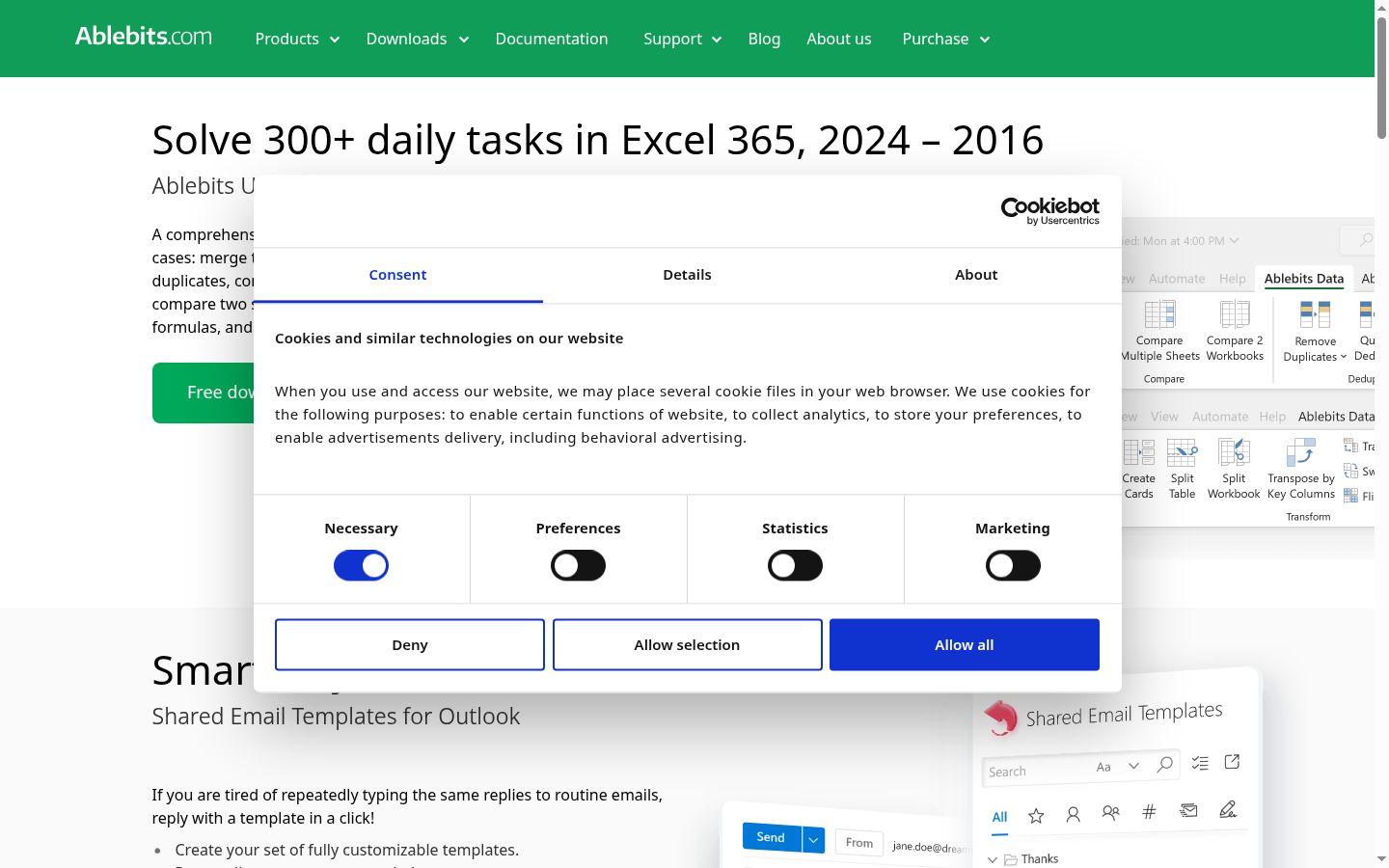Viewport: 1389px width, 868px height.
Task: Select the mail envelope icon in templates panel
Action: point(1188,810)
